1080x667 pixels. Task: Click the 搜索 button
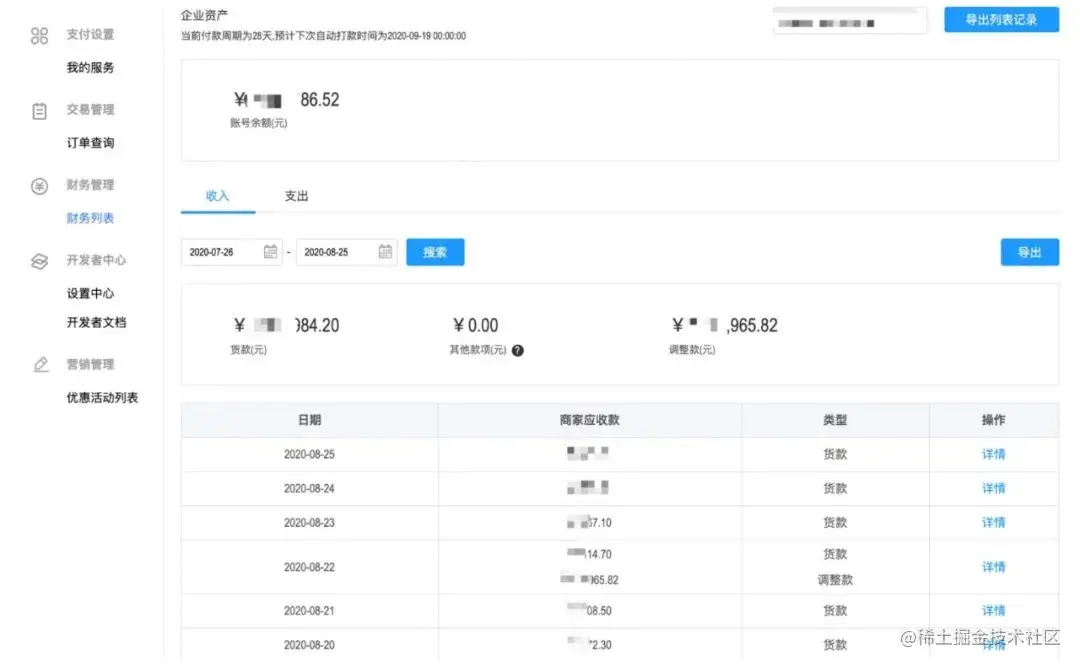[x=434, y=252]
